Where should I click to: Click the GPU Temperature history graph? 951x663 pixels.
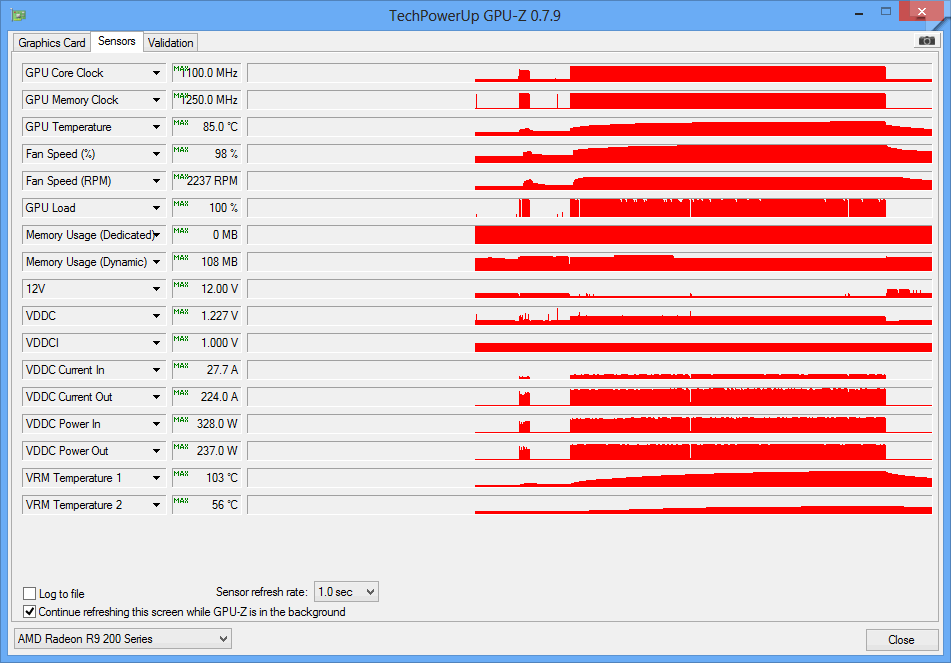tap(590, 127)
